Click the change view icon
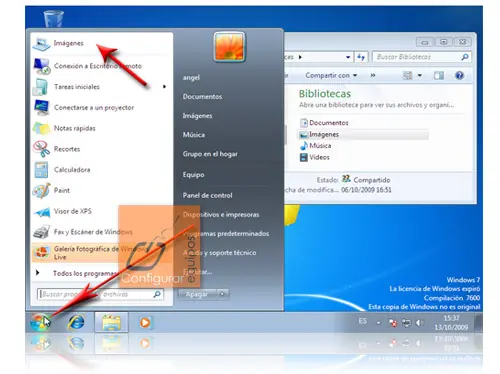This screenshot has width=500, height=374. (407, 76)
